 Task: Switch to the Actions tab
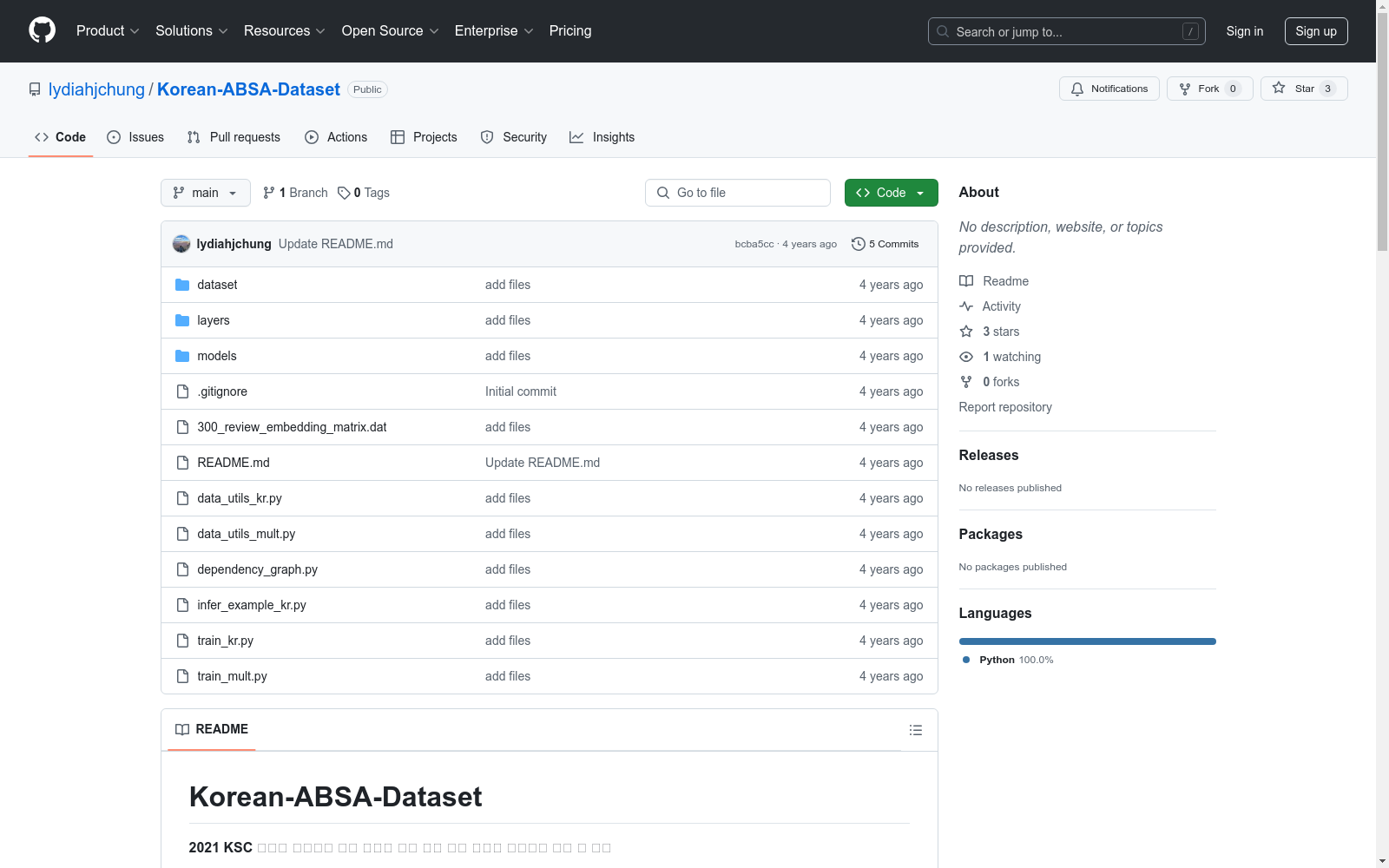(336, 137)
